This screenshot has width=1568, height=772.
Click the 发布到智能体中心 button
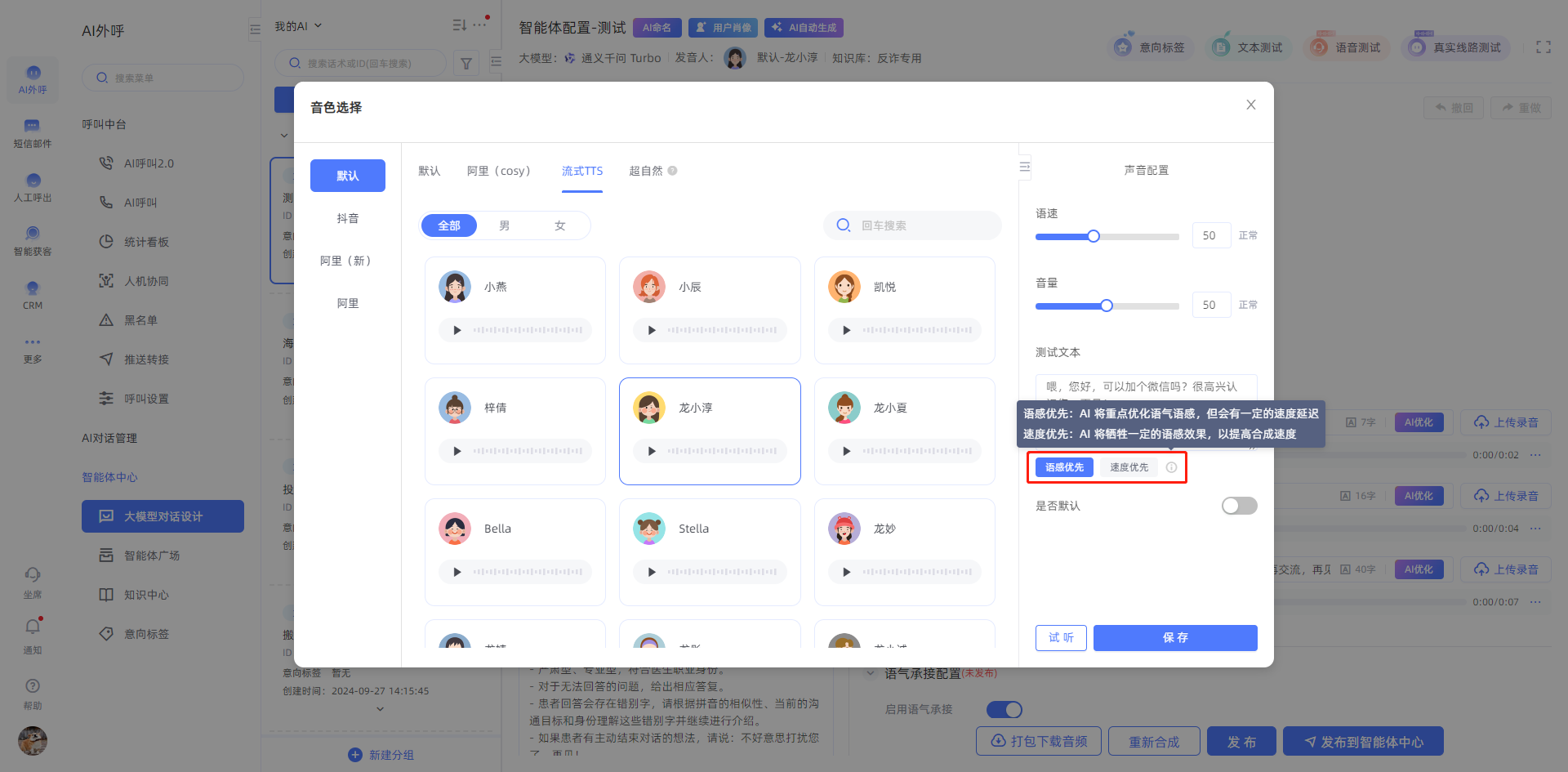[1363, 741]
